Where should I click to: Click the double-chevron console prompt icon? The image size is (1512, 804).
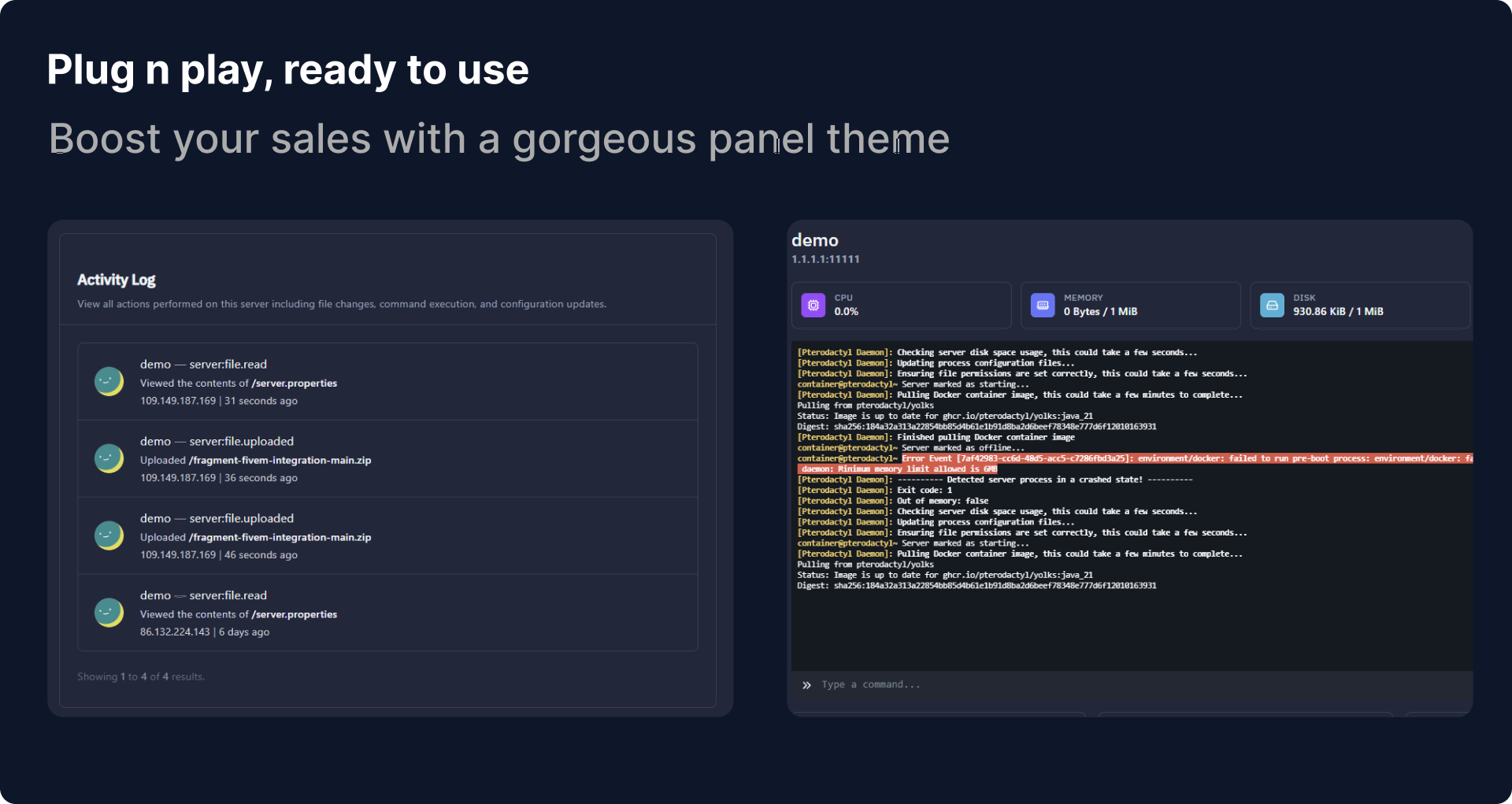point(806,685)
